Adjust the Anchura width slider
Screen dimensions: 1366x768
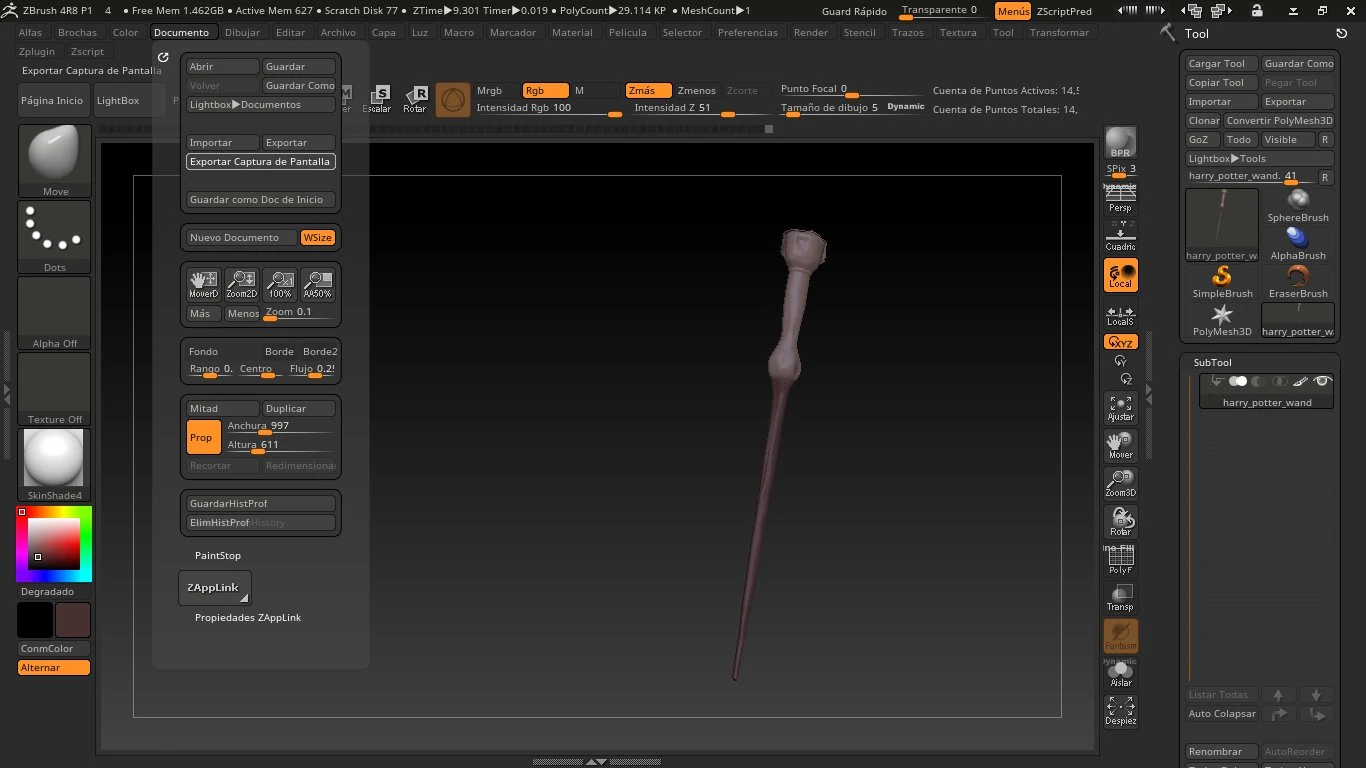[x=280, y=427]
